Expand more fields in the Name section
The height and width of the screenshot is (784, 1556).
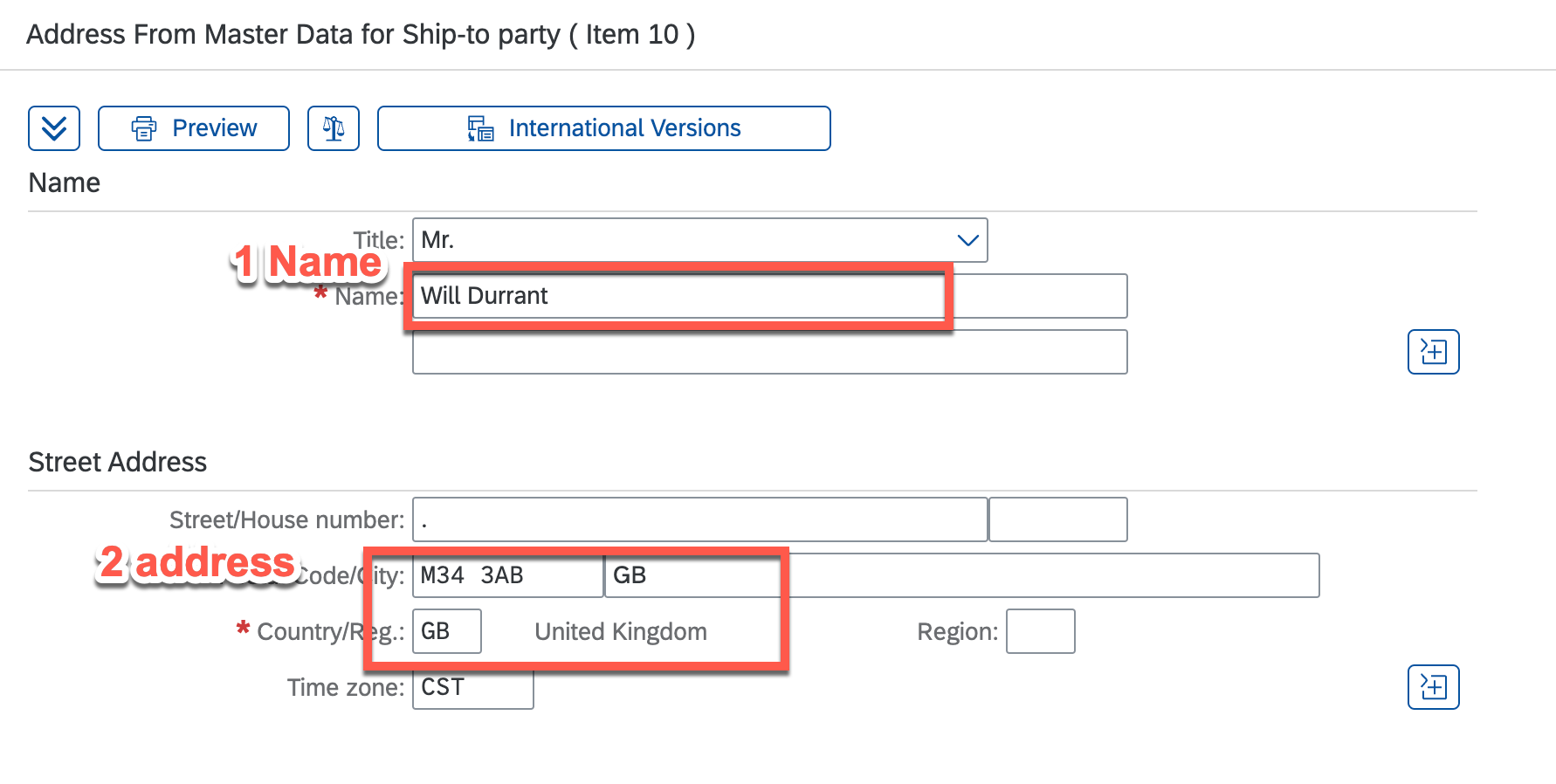[x=1433, y=352]
